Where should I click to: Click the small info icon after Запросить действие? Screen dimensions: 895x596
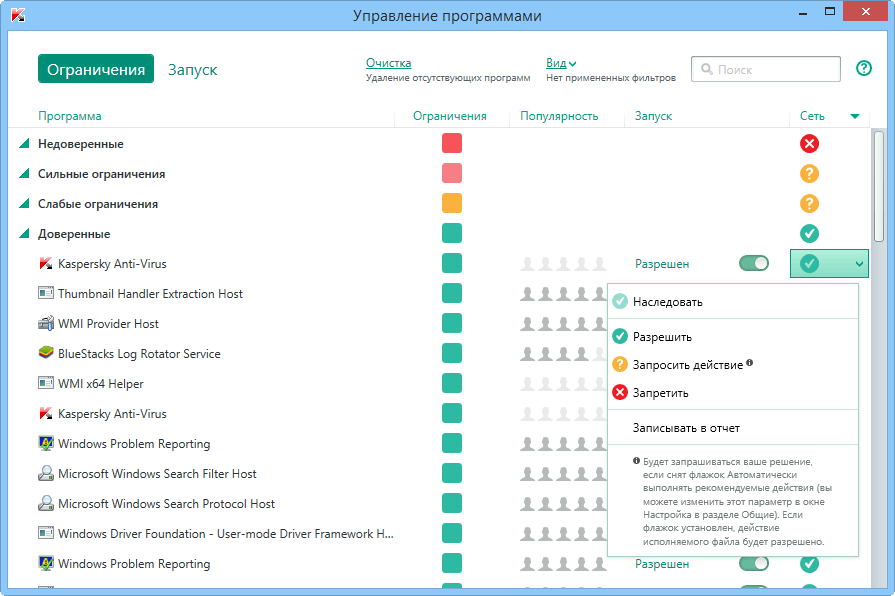pos(749,362)
